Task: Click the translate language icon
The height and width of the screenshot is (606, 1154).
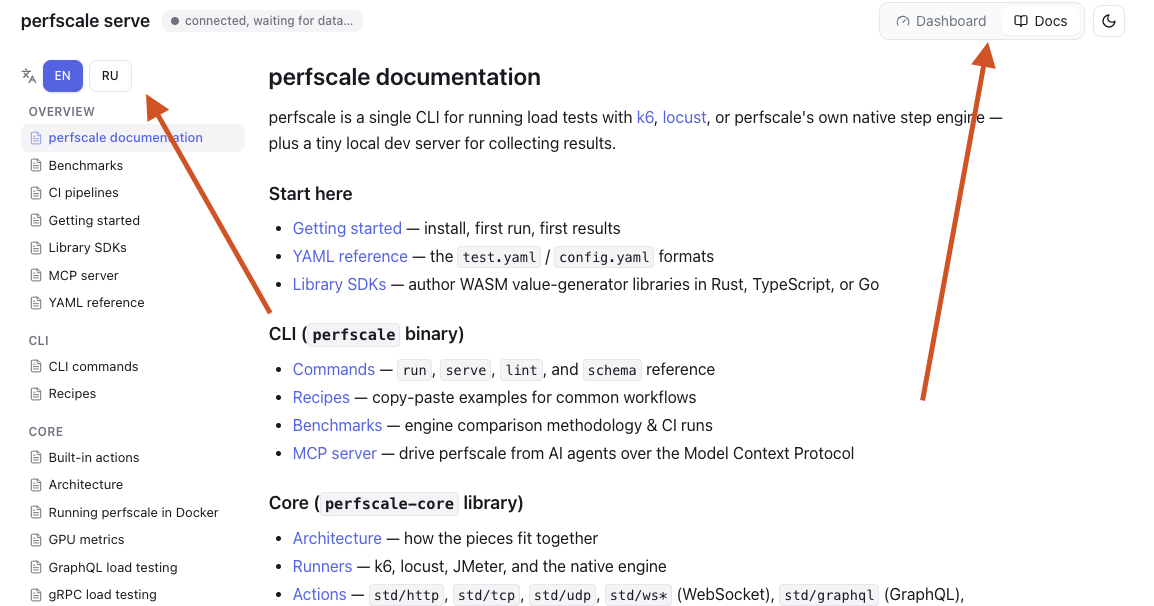Action: click(29, 76)
